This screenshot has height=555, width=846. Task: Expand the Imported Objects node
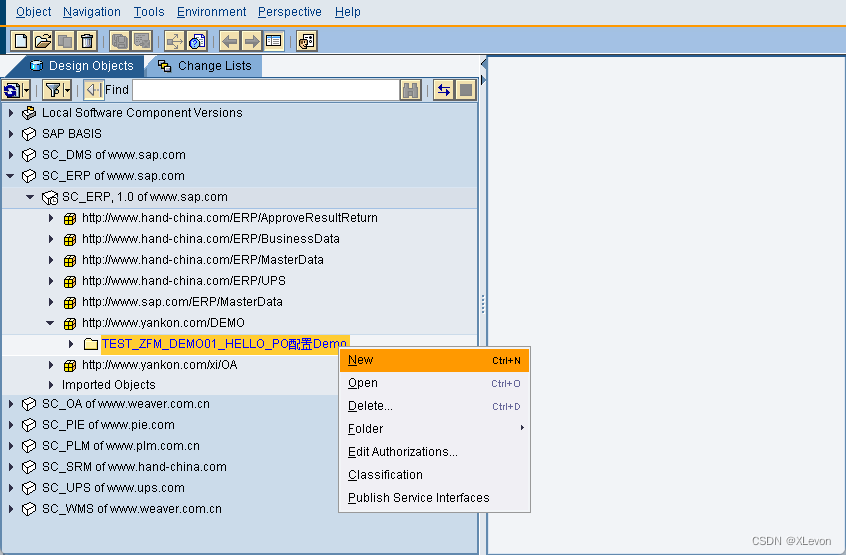coord(51,385)
